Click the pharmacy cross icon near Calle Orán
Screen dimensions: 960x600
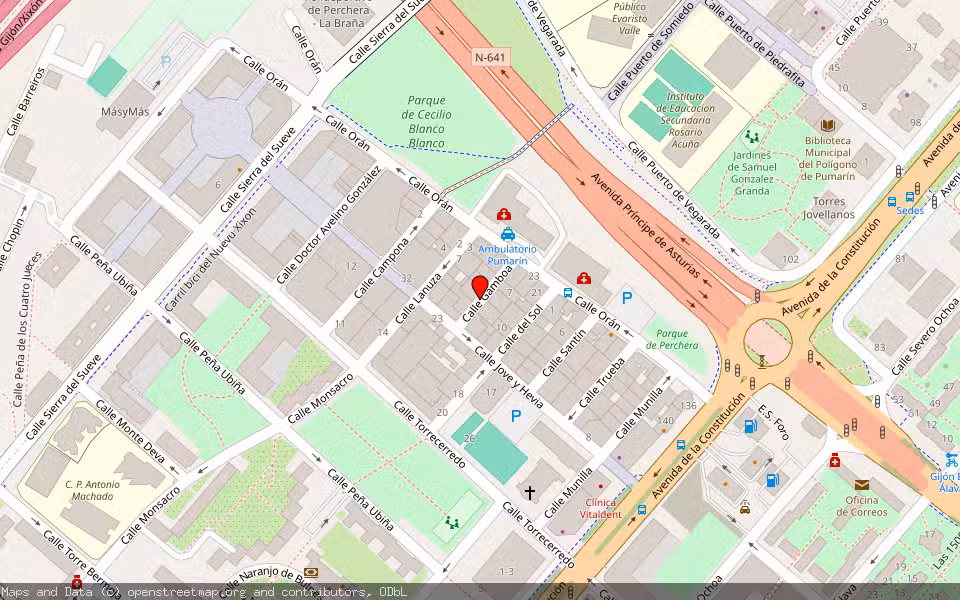pyautogui.click(x=583, y=279)
